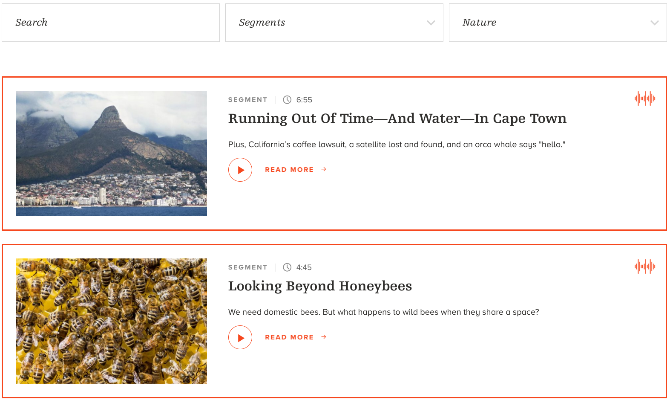
Task: Click the clock icon beside the 6:55 duration
Action: coord(287,100)
